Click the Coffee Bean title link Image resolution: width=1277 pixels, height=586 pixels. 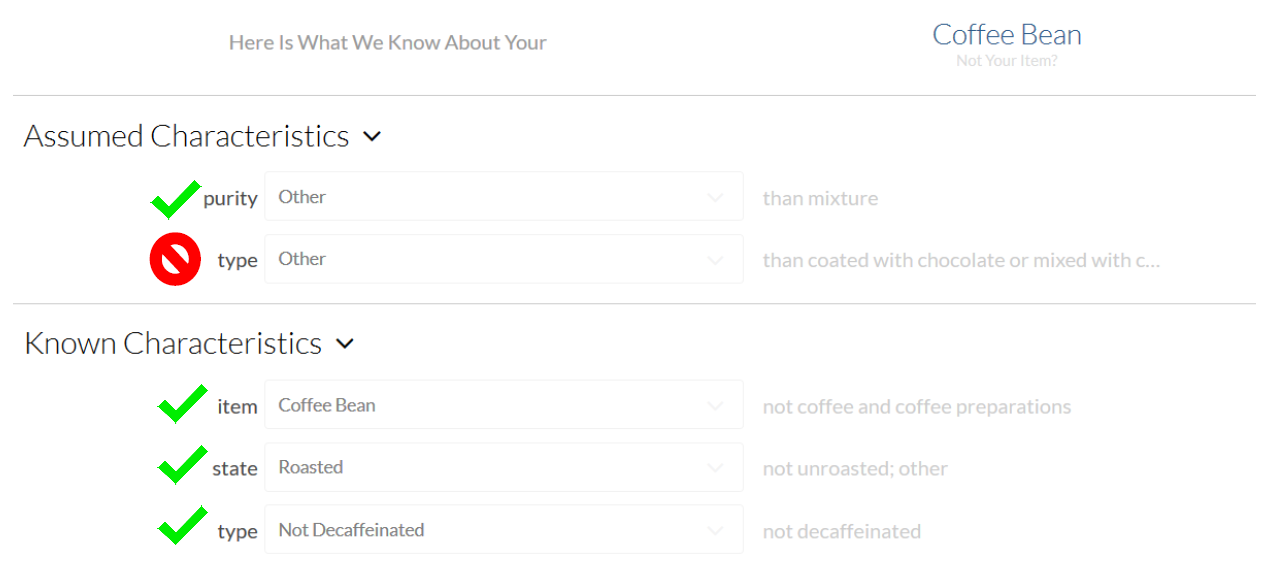[x=1007, y=35]
